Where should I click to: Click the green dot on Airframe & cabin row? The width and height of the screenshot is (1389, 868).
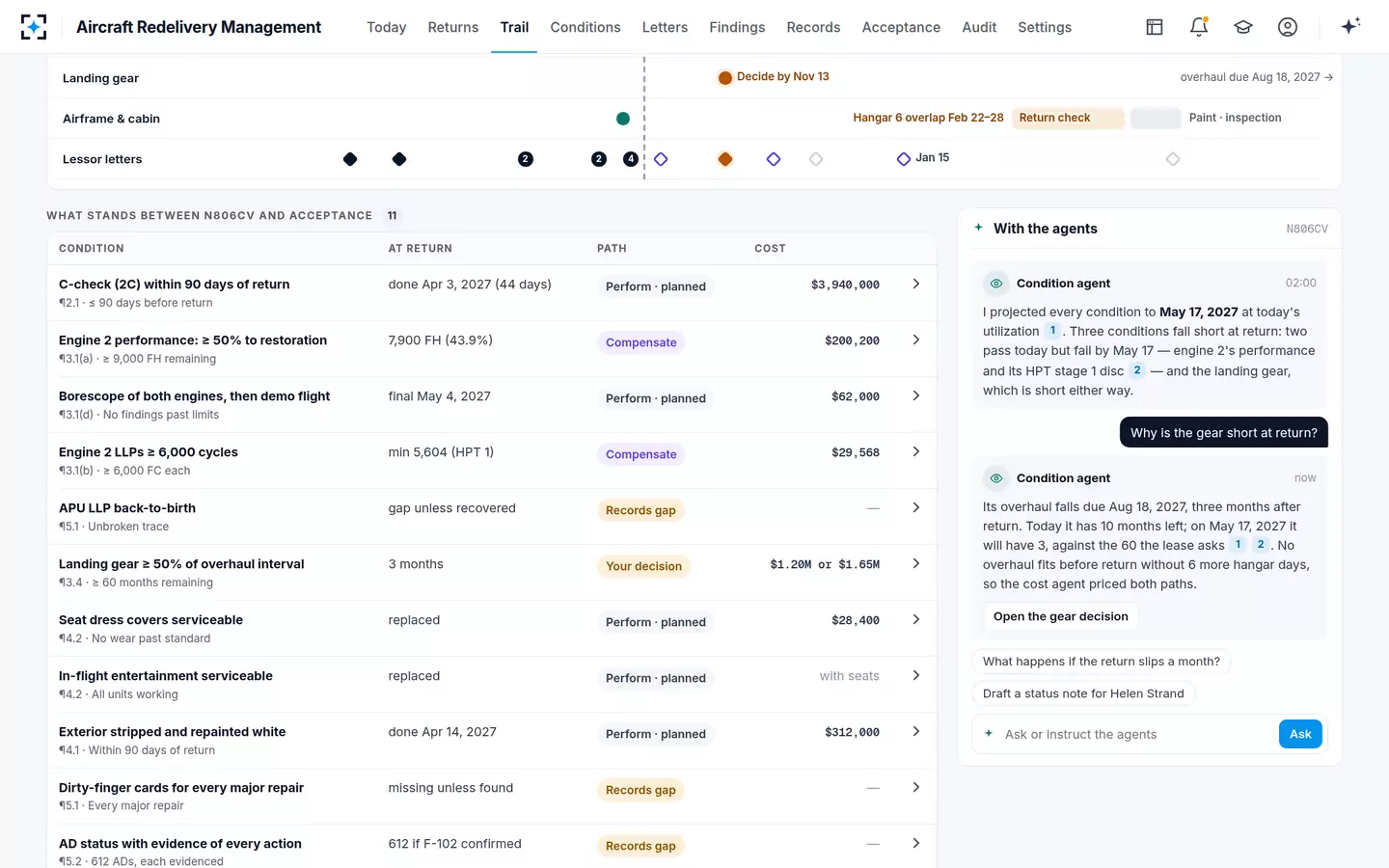tap(623, 119)
